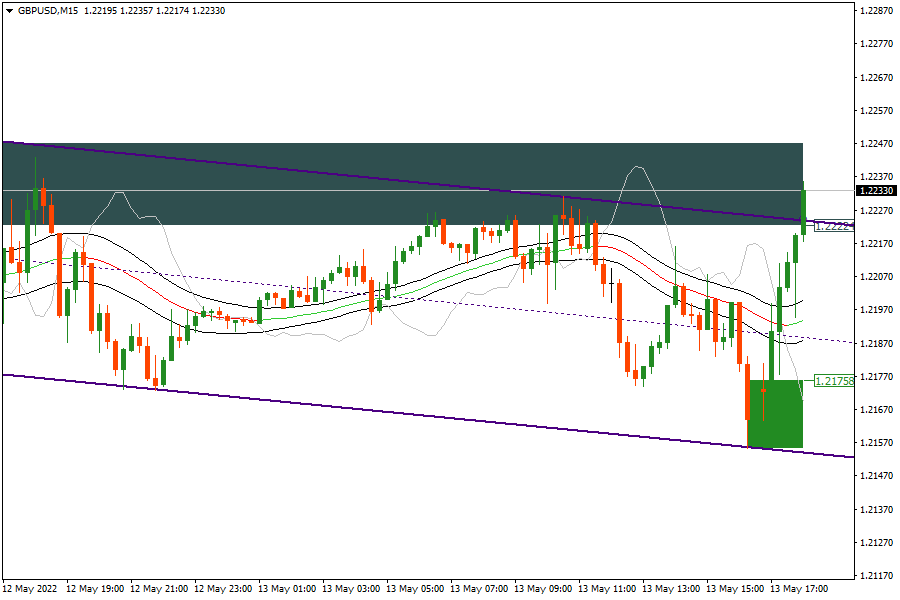The image size is (900, 600).
Task: Click the 1.21170 price axis label
Action: pyautogui.click(x=876, y=576)
